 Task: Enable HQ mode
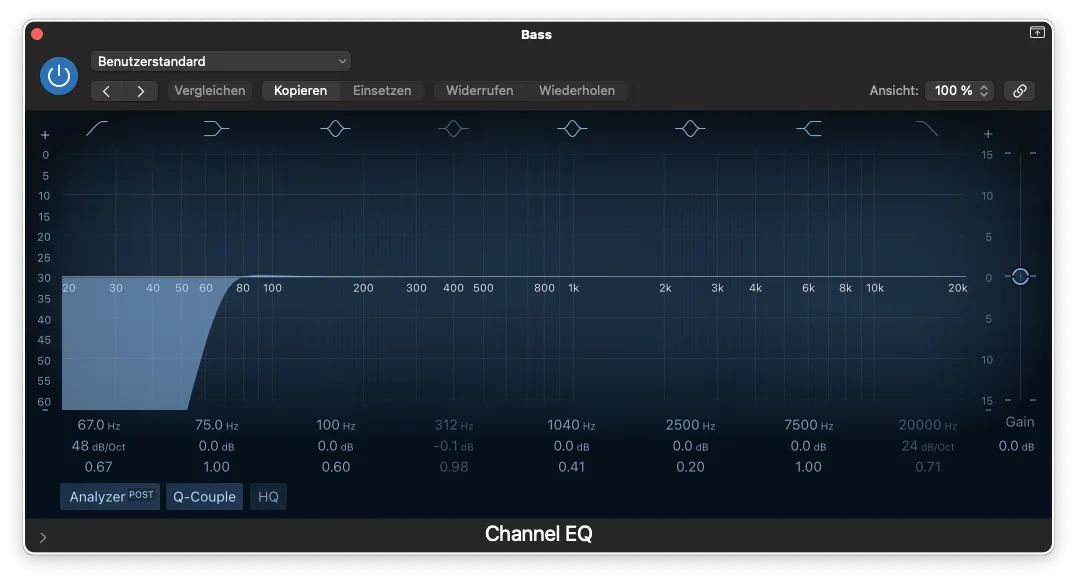(x=268, y=497)
